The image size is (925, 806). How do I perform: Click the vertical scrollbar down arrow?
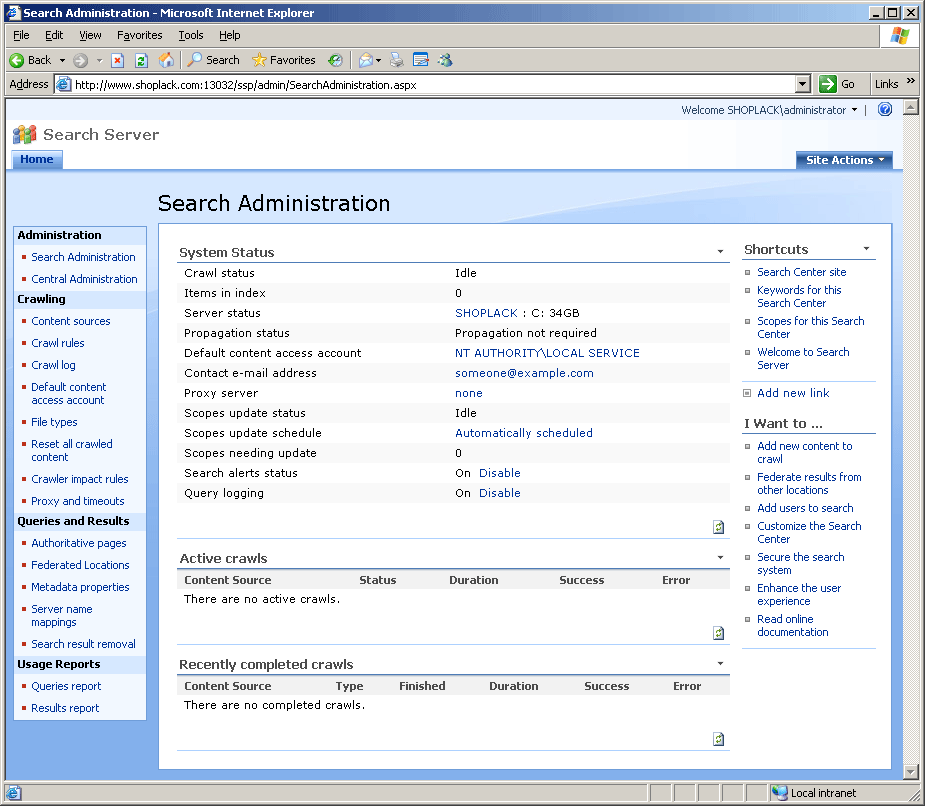(911, 771)
